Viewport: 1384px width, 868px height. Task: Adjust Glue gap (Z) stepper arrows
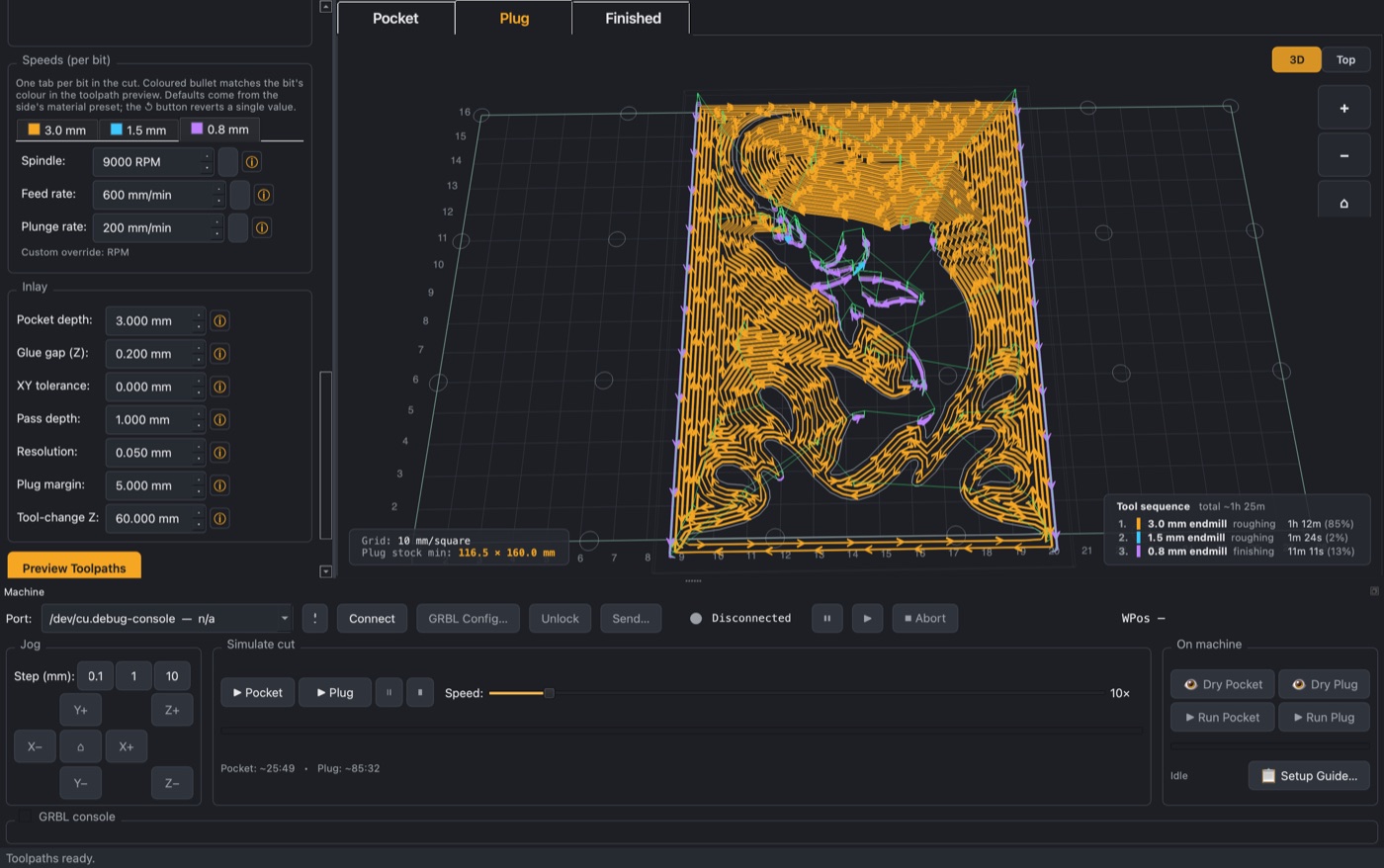click(199, 353)
